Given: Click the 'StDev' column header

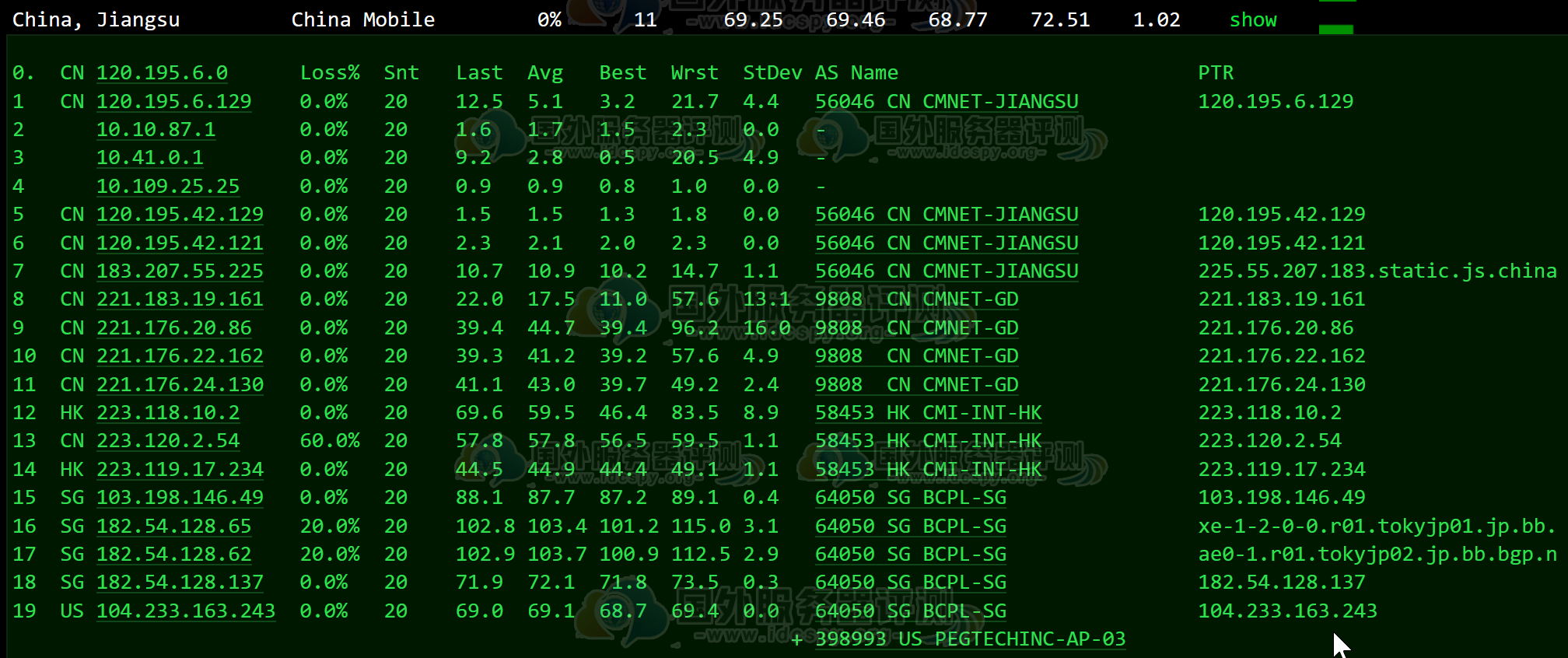Looking at the screenshot, I should coord(772,73).
